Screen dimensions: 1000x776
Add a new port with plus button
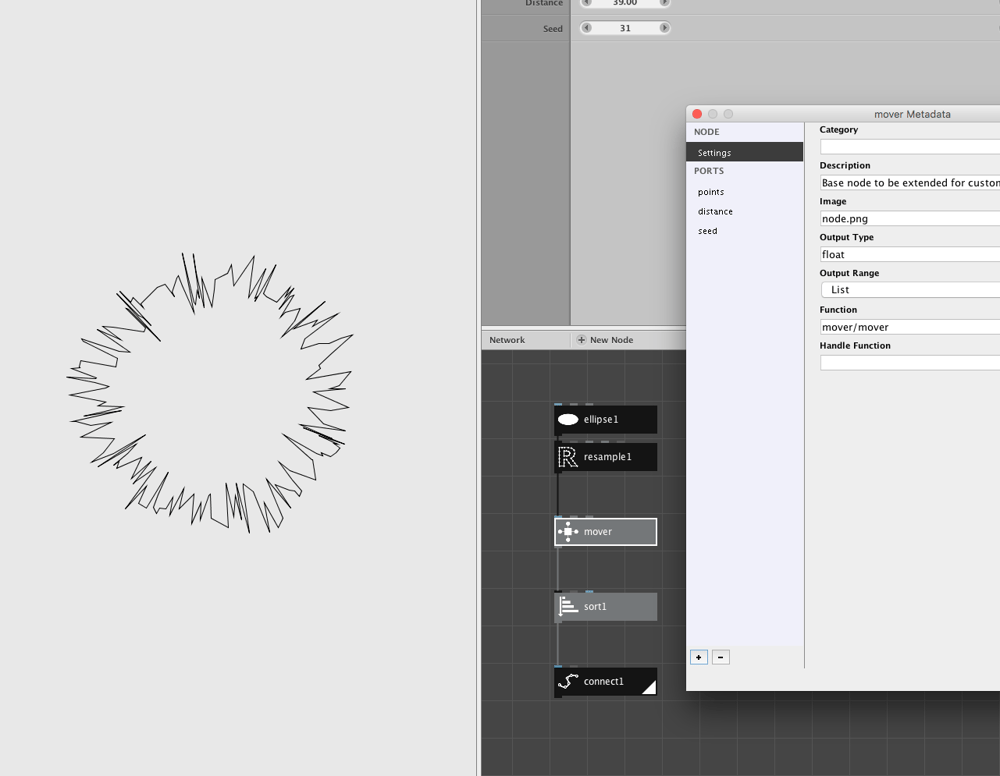699,657
